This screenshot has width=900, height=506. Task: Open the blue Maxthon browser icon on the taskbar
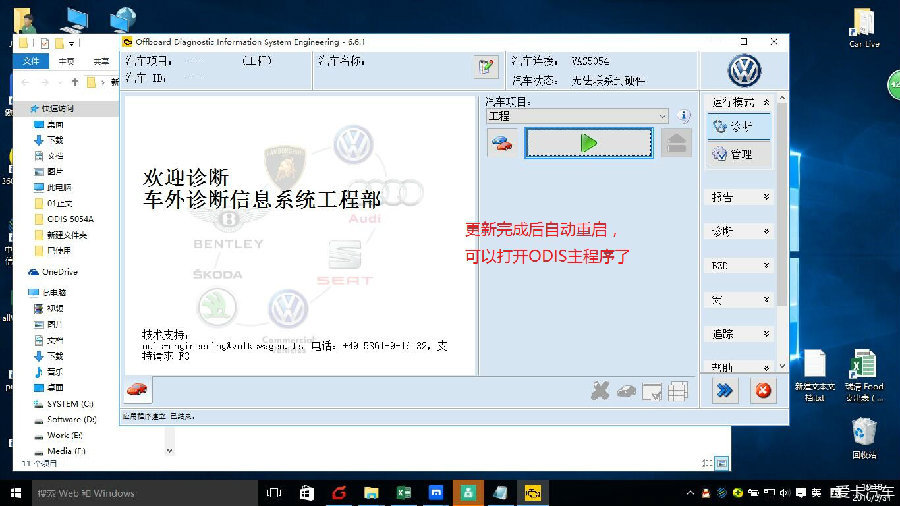[x=436, y=493]
